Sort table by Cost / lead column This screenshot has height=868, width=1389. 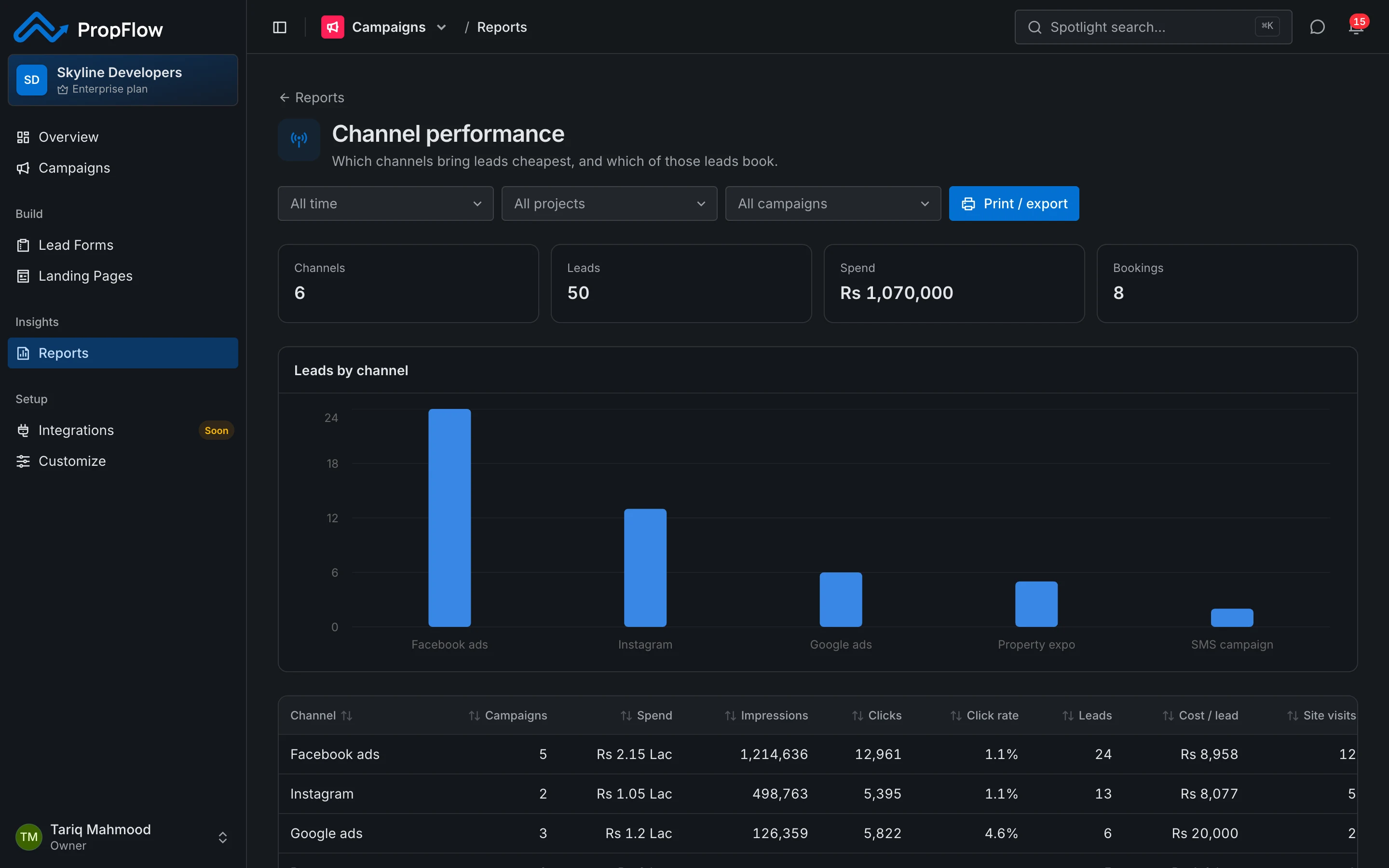[x=1200, y=715]
